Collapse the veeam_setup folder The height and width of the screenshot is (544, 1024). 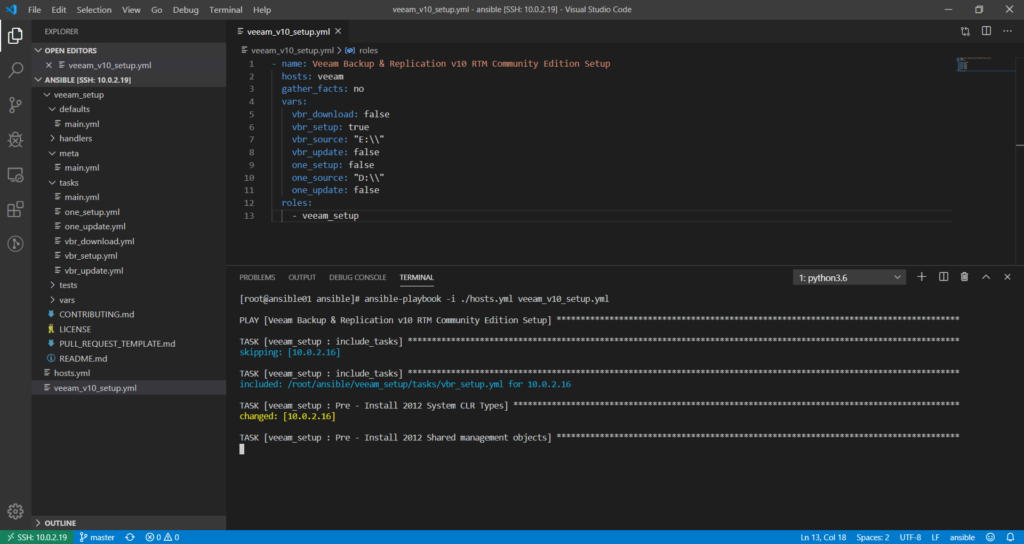coord(78,95)
